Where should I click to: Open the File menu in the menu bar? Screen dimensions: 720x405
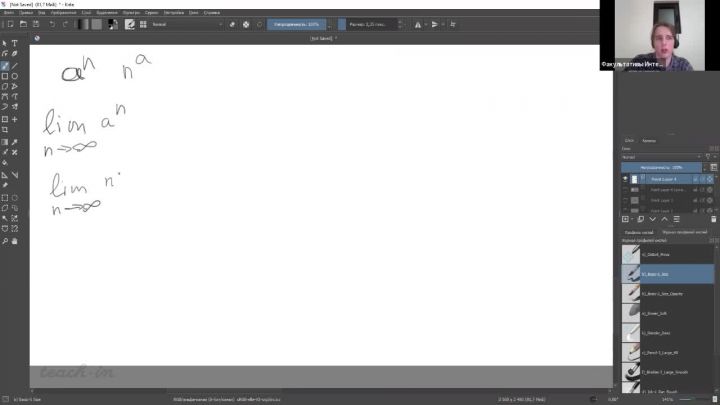point(8,13)
